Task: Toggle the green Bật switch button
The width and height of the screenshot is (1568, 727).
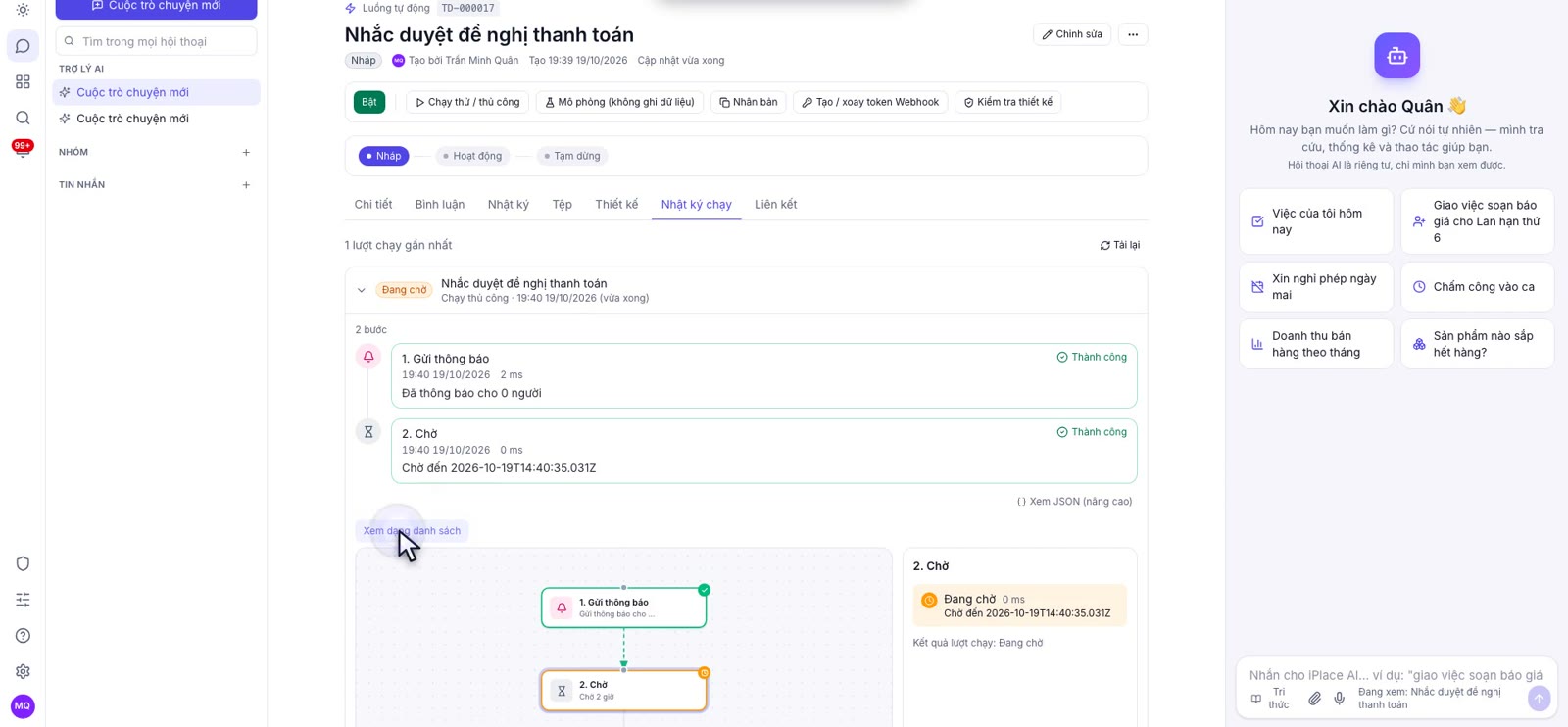Action: (x=369, y=102)
